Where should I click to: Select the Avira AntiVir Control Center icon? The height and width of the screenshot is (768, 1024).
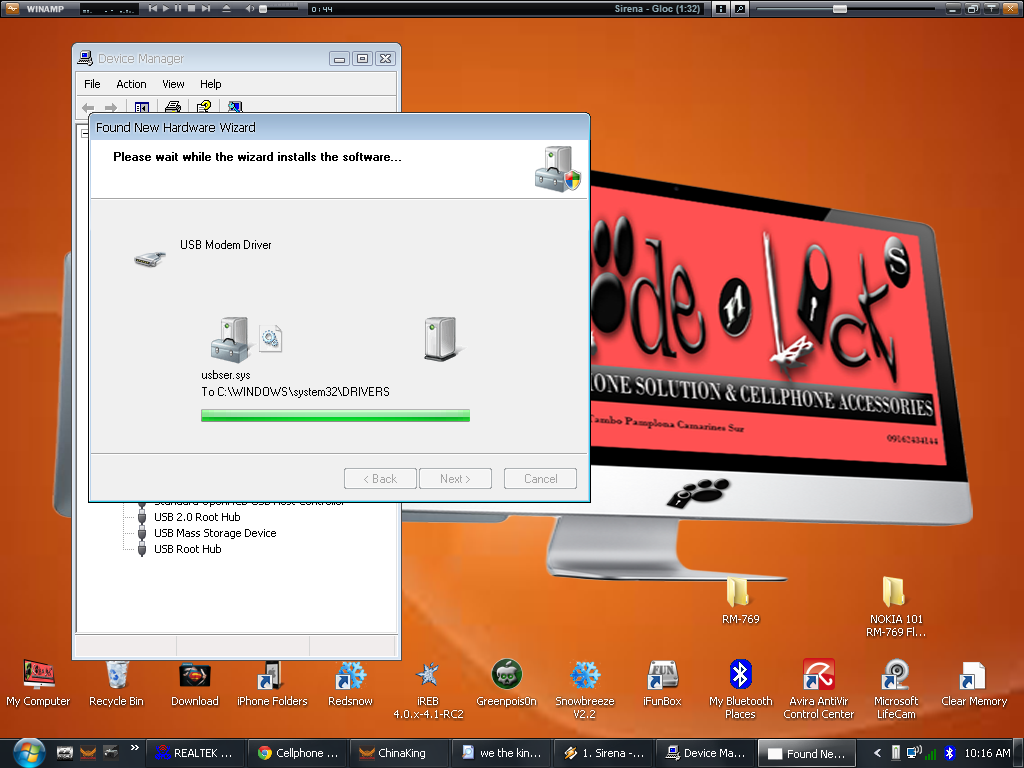tap(818, 690)
